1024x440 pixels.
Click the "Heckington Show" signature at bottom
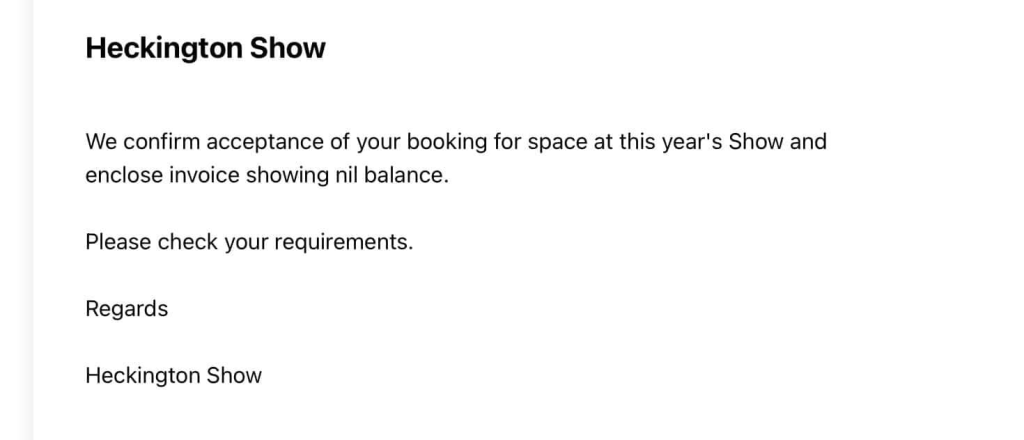pyautogui.click(x=173, y=376)
